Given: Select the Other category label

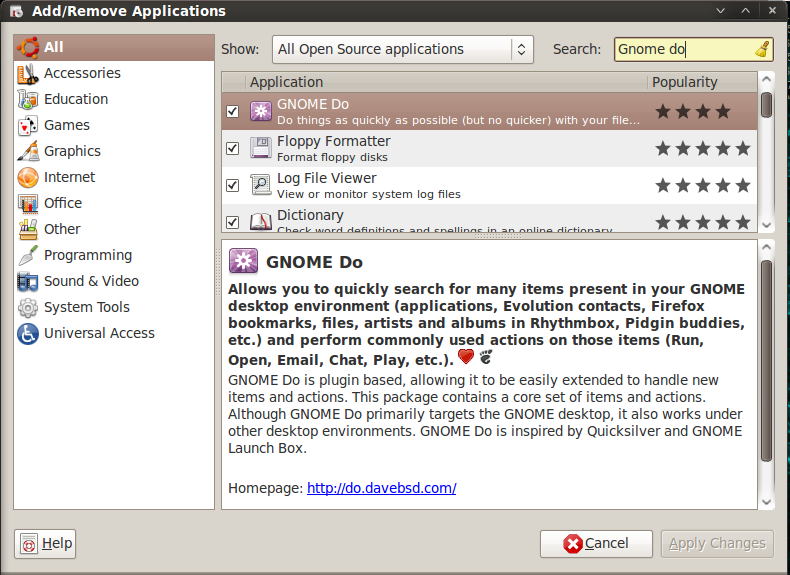Looking at the screenshot, I should [x=62, y=229].
